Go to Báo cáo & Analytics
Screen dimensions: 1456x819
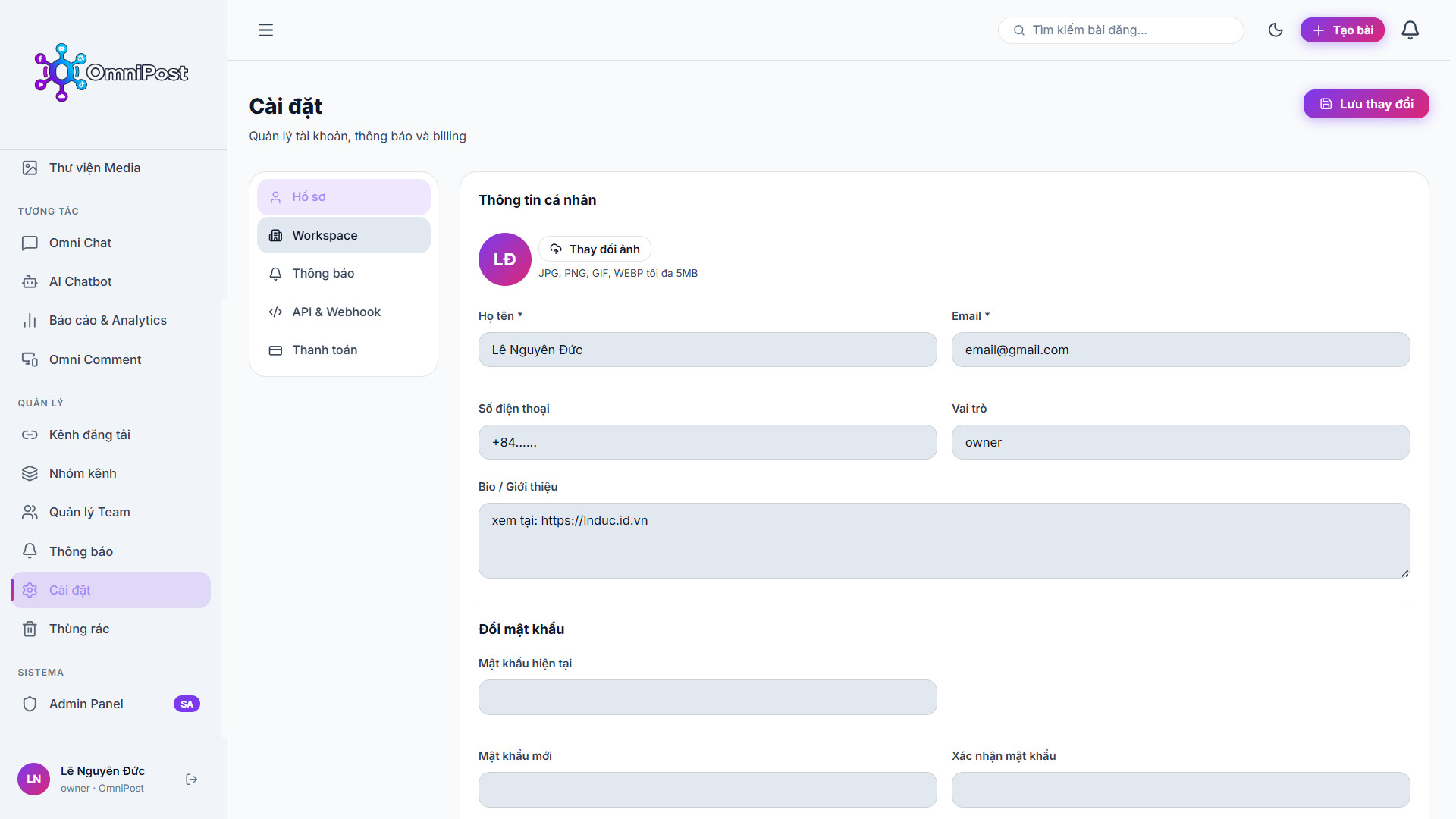point(111,321)
